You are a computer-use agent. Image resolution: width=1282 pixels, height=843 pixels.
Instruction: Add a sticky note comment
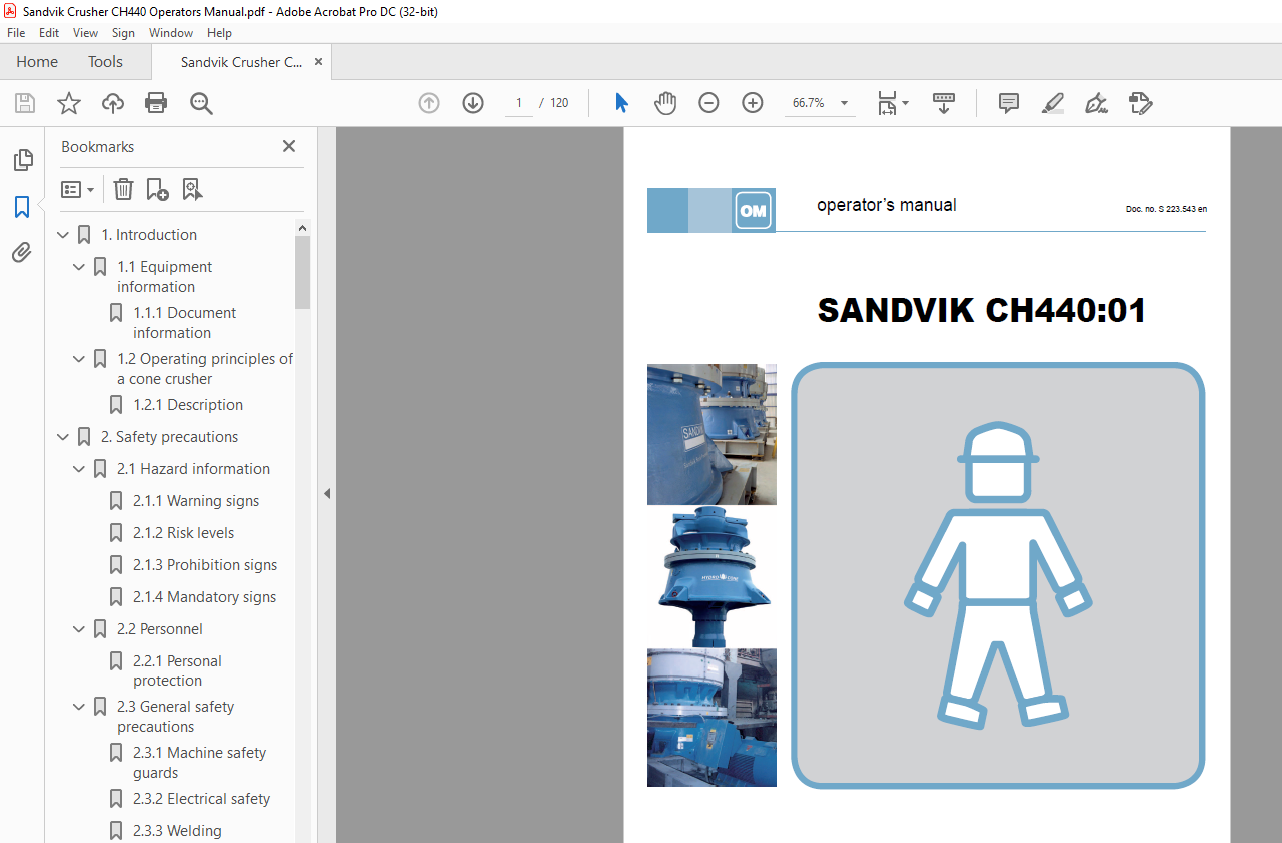1008,103
